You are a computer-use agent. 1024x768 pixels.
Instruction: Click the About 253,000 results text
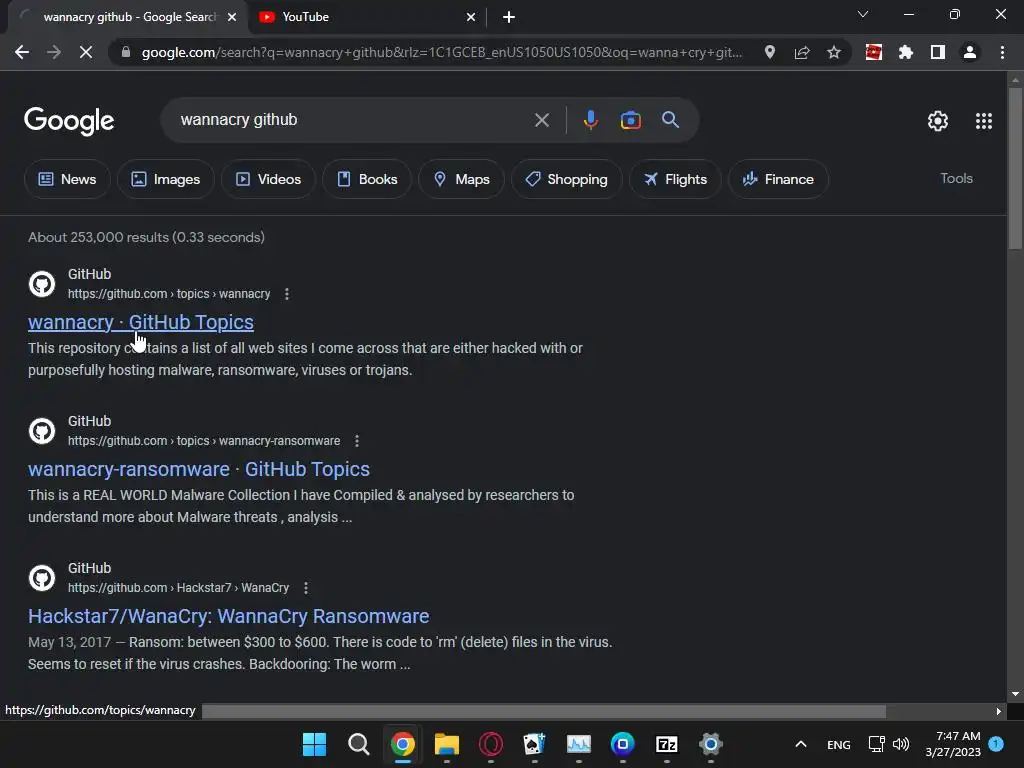[146, 237]
